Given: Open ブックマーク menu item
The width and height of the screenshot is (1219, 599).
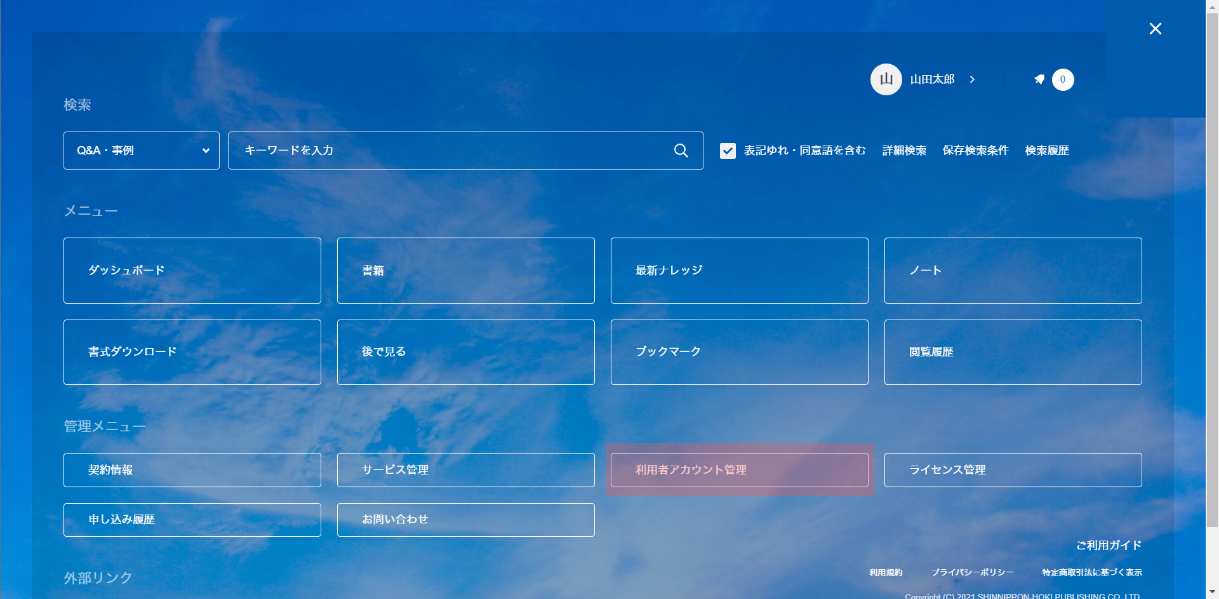Looking at the screenshot, I should click(739, 352).
